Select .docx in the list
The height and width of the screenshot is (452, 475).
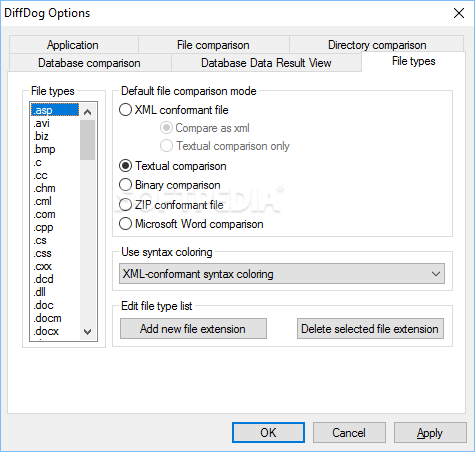pyautogui.click(x=55, y=331)
